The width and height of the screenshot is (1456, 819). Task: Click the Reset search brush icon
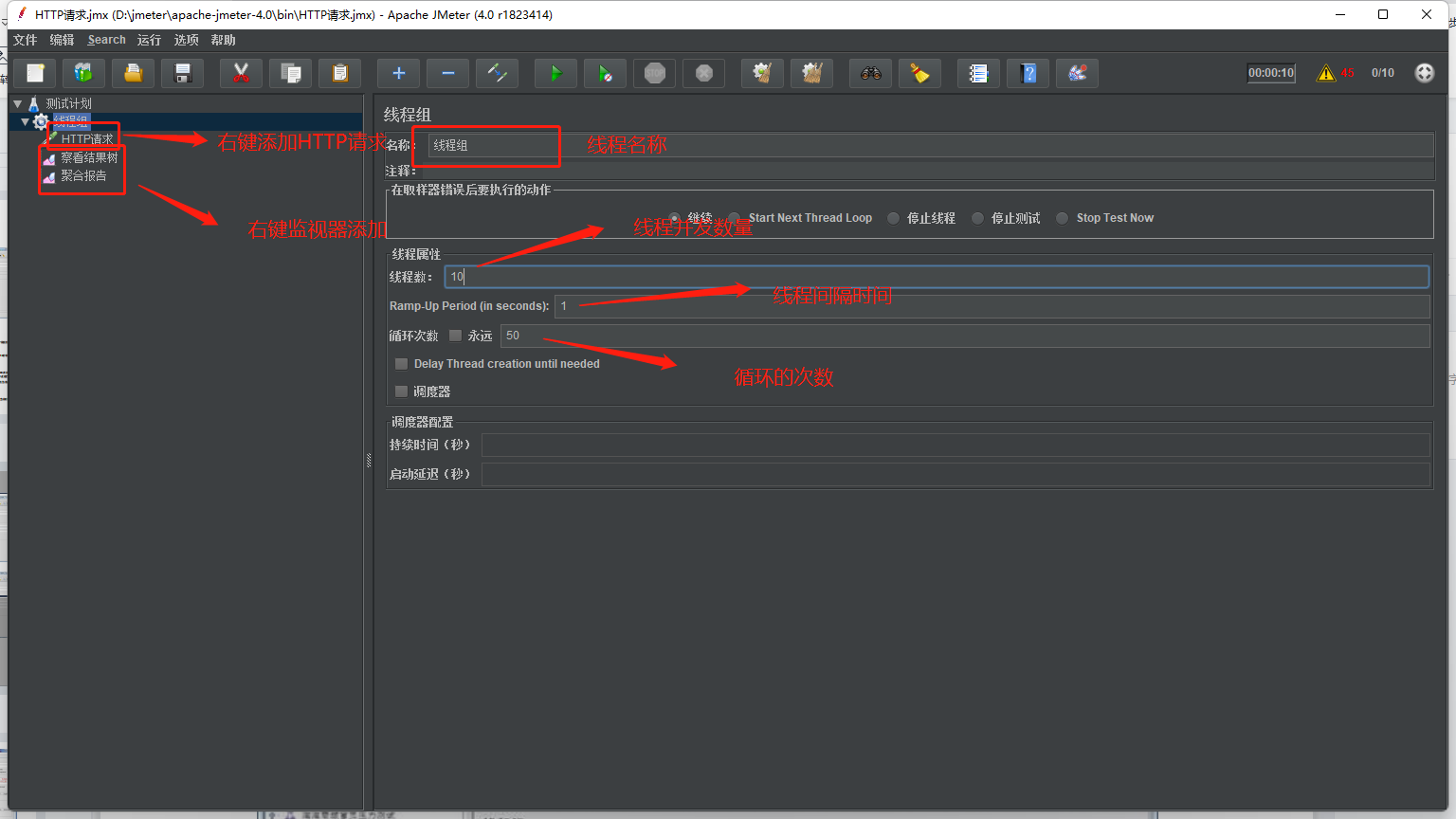point(920,73)
